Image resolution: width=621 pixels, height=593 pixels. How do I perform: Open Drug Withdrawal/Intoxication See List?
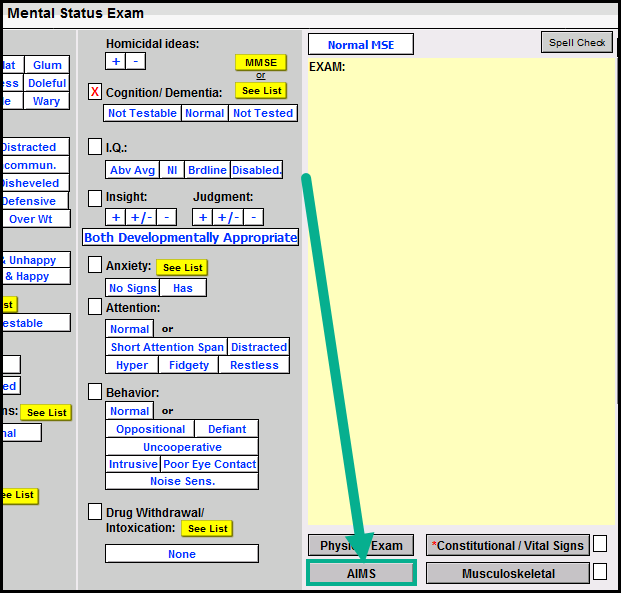pyautogui.click(x=208, y=528)
